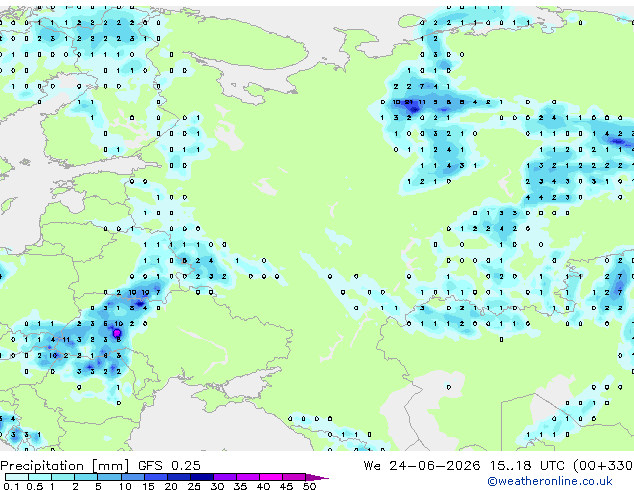Click the 'We 24-06-2026' date text
The image size is (634, 490).
pyautogui.click(x=422, y=466)
